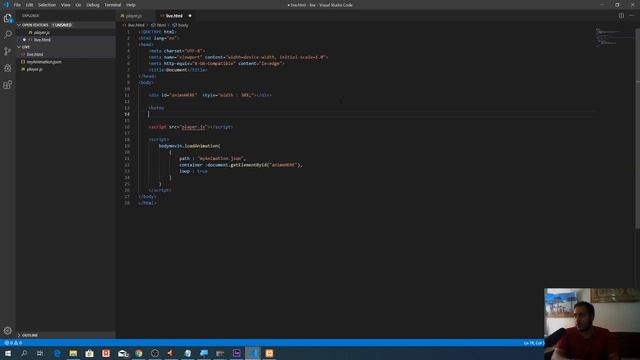Click the Split Editor icon

(x=621, y=16)
